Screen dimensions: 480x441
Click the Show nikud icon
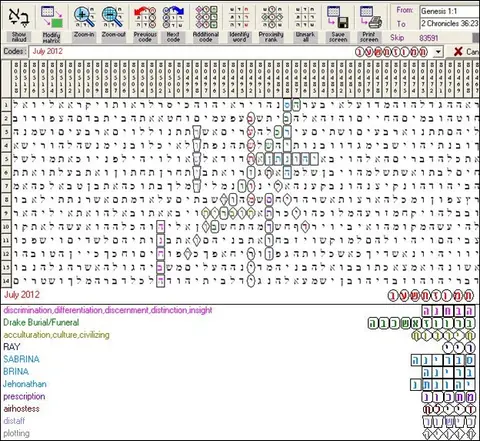[x=19, y=17]
